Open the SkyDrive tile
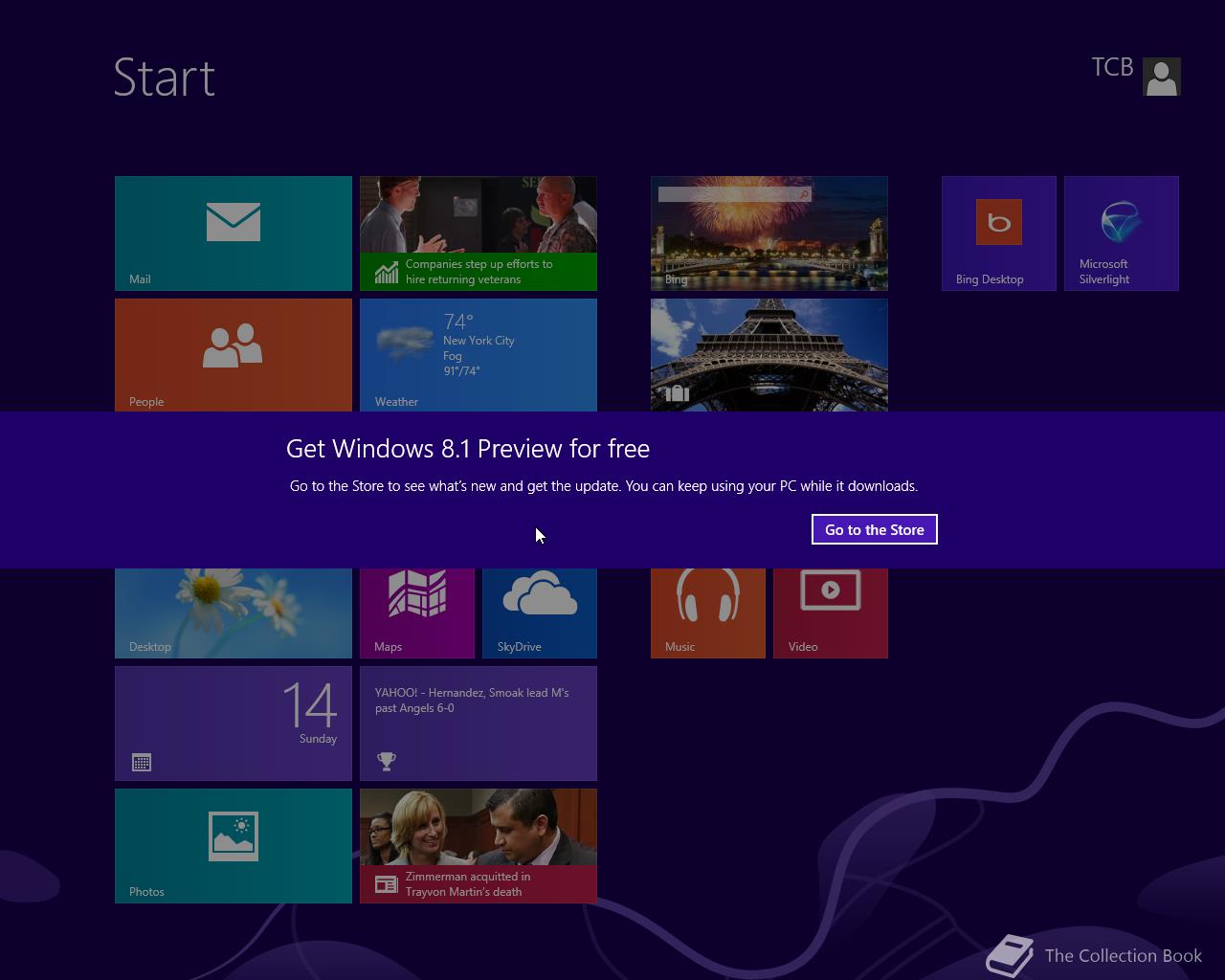Screen dimensions: 1225x980 tap(540, 613)
